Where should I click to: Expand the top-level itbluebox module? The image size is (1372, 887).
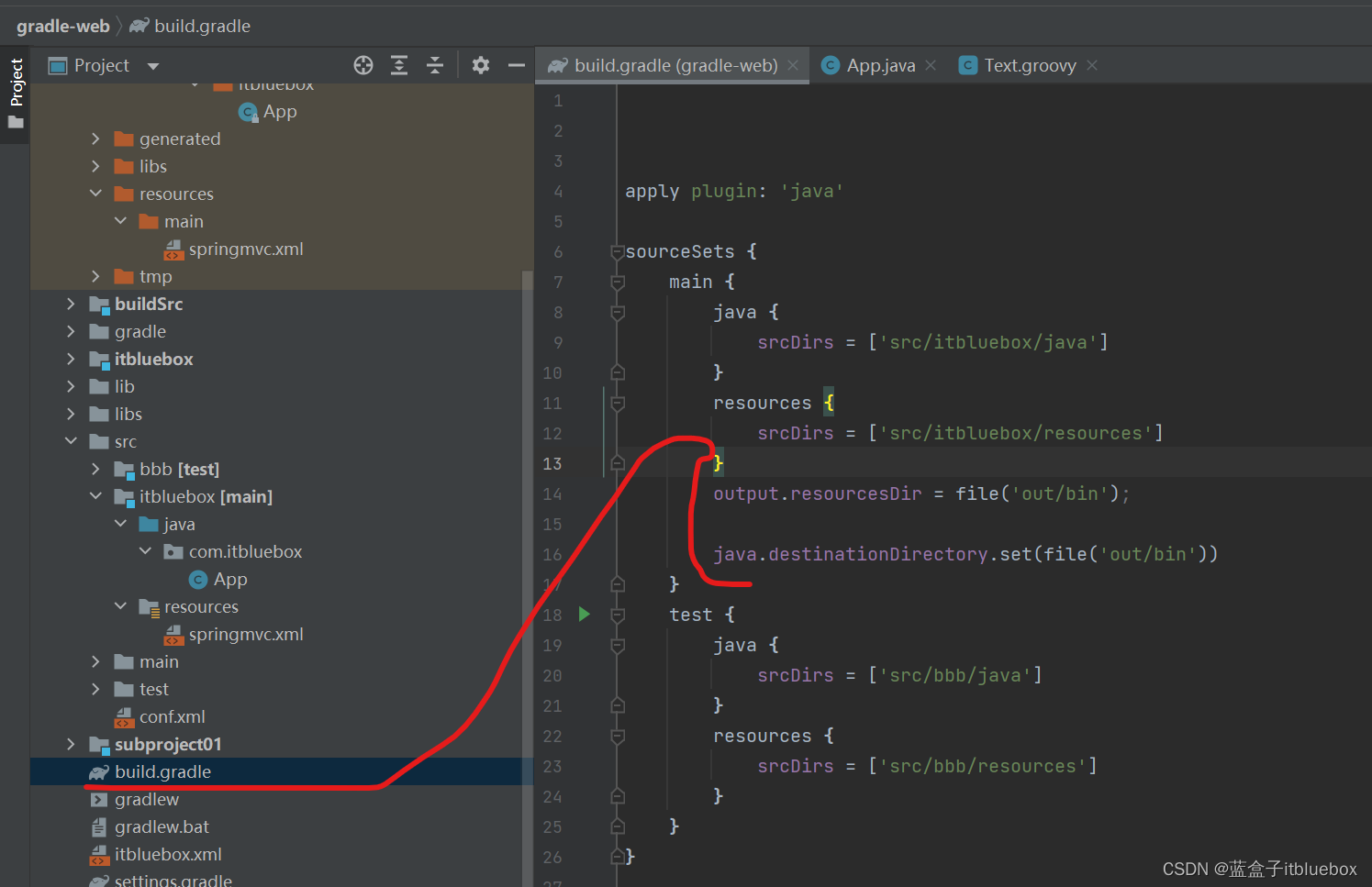click(71, 359)
